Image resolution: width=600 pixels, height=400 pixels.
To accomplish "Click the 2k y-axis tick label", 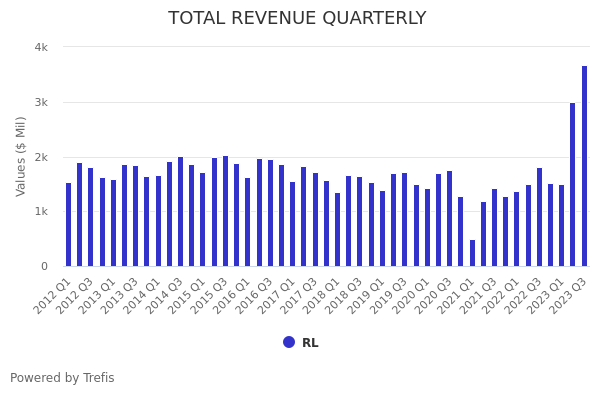I will click(x=41, y=157).
